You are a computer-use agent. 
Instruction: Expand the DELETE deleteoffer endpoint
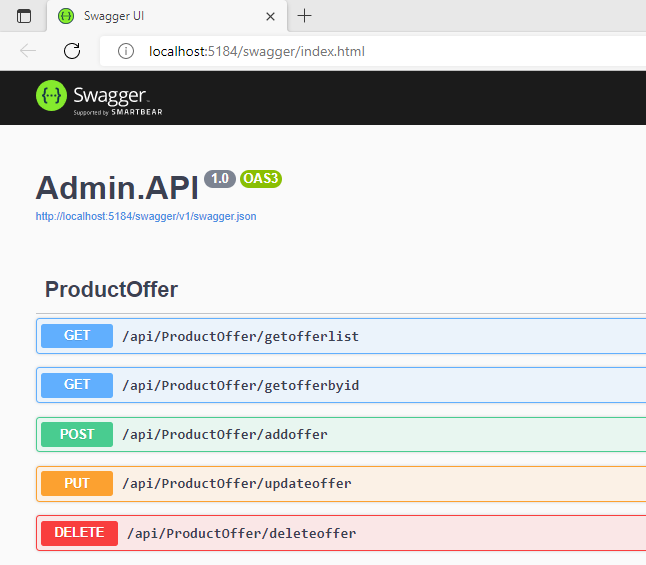341,533
